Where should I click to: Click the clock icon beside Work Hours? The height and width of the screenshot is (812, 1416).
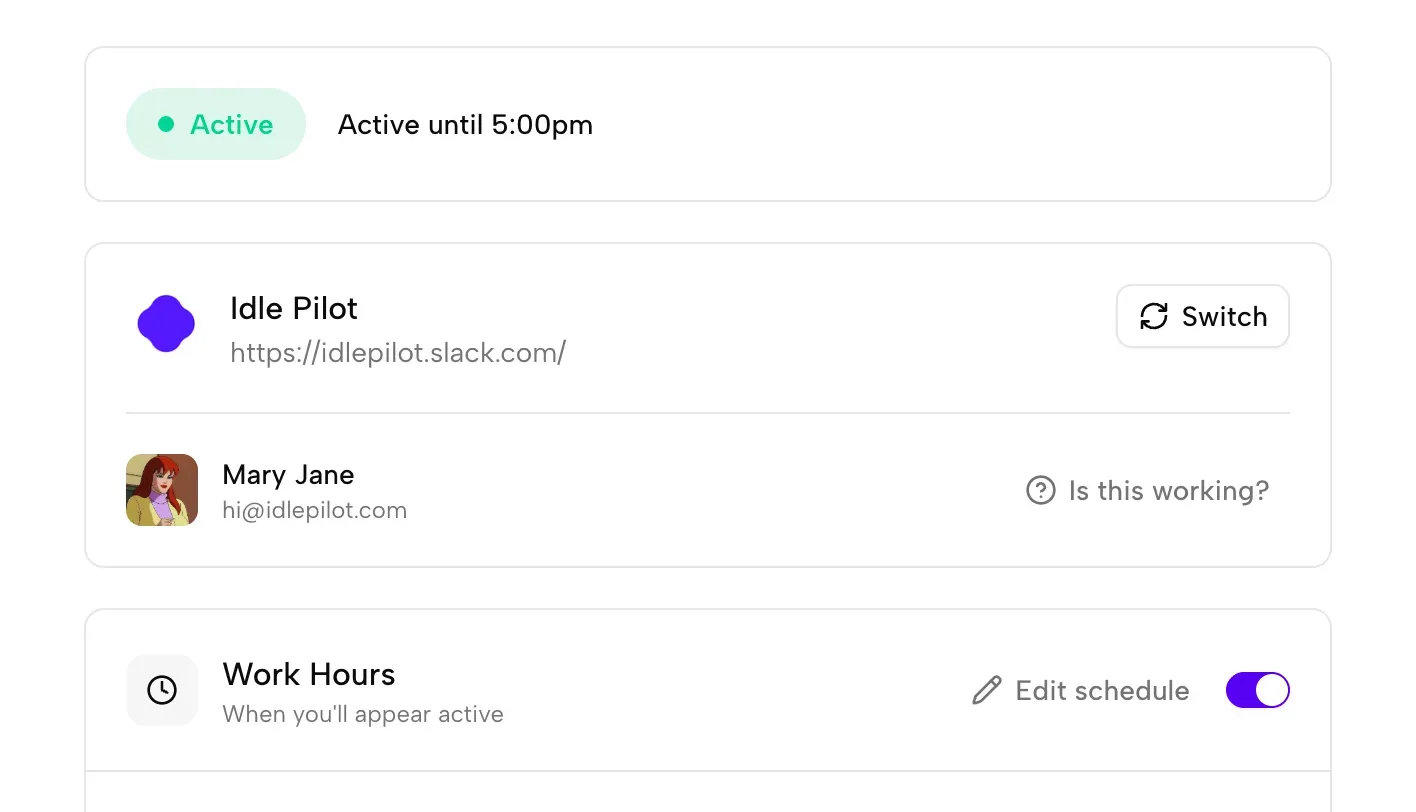click(x=161, y=690)
